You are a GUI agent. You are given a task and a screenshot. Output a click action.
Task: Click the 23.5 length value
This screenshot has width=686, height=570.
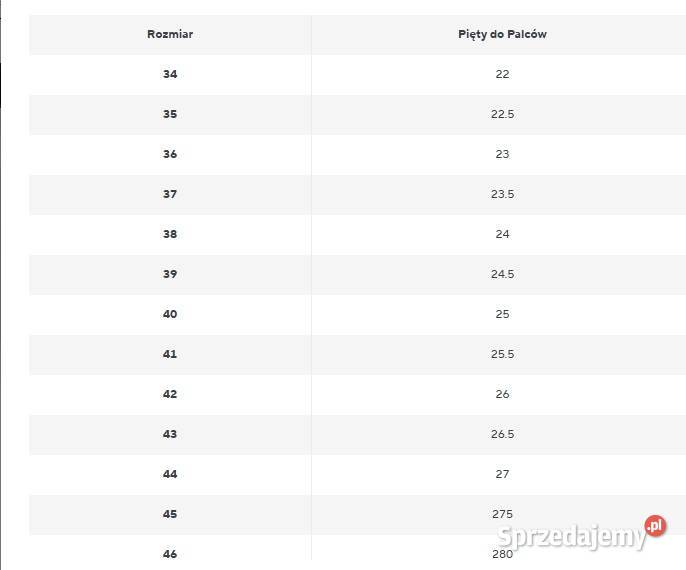tap(502, 194)
